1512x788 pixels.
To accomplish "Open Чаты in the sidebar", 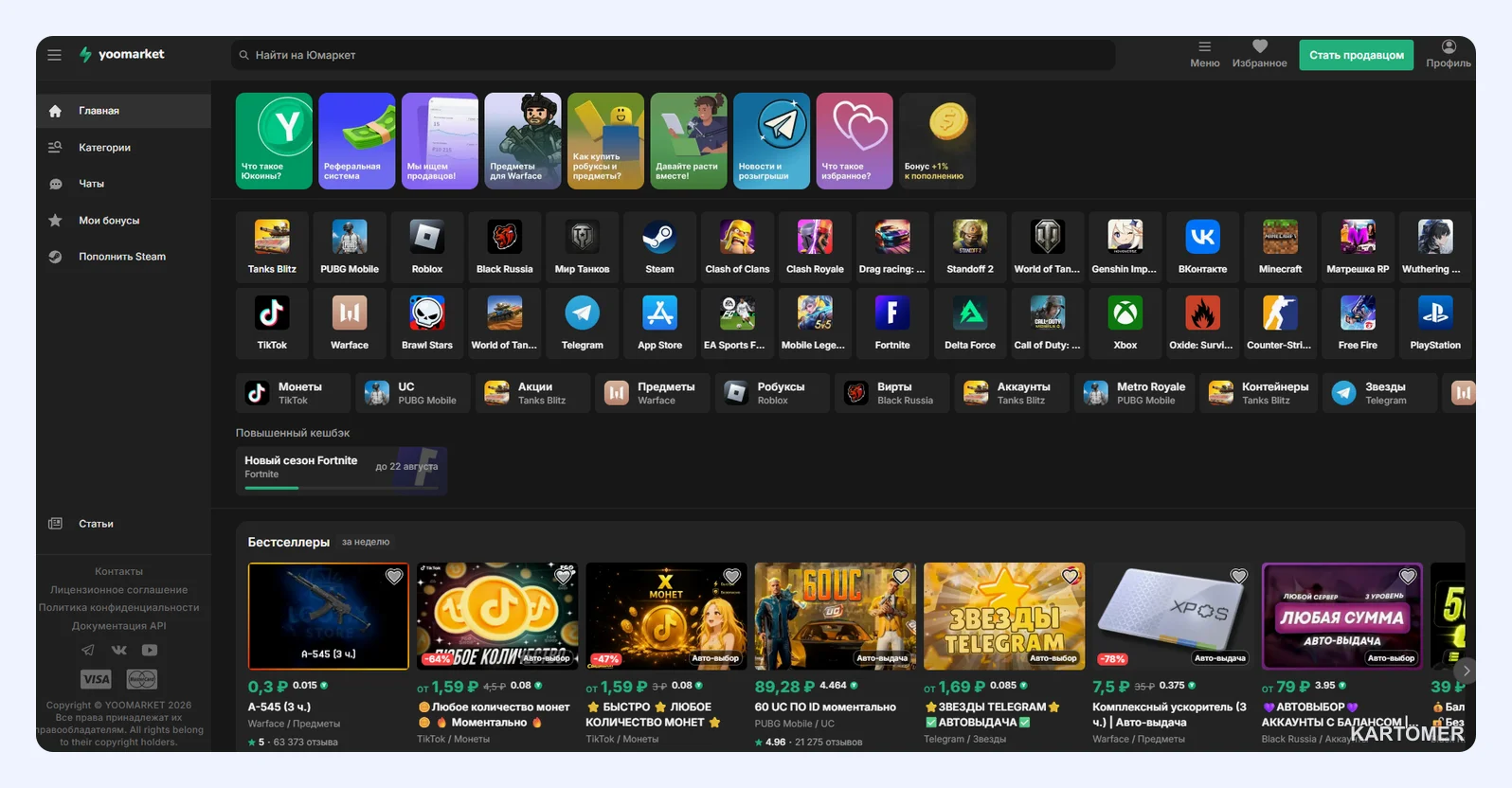I will tap(123, 184).
